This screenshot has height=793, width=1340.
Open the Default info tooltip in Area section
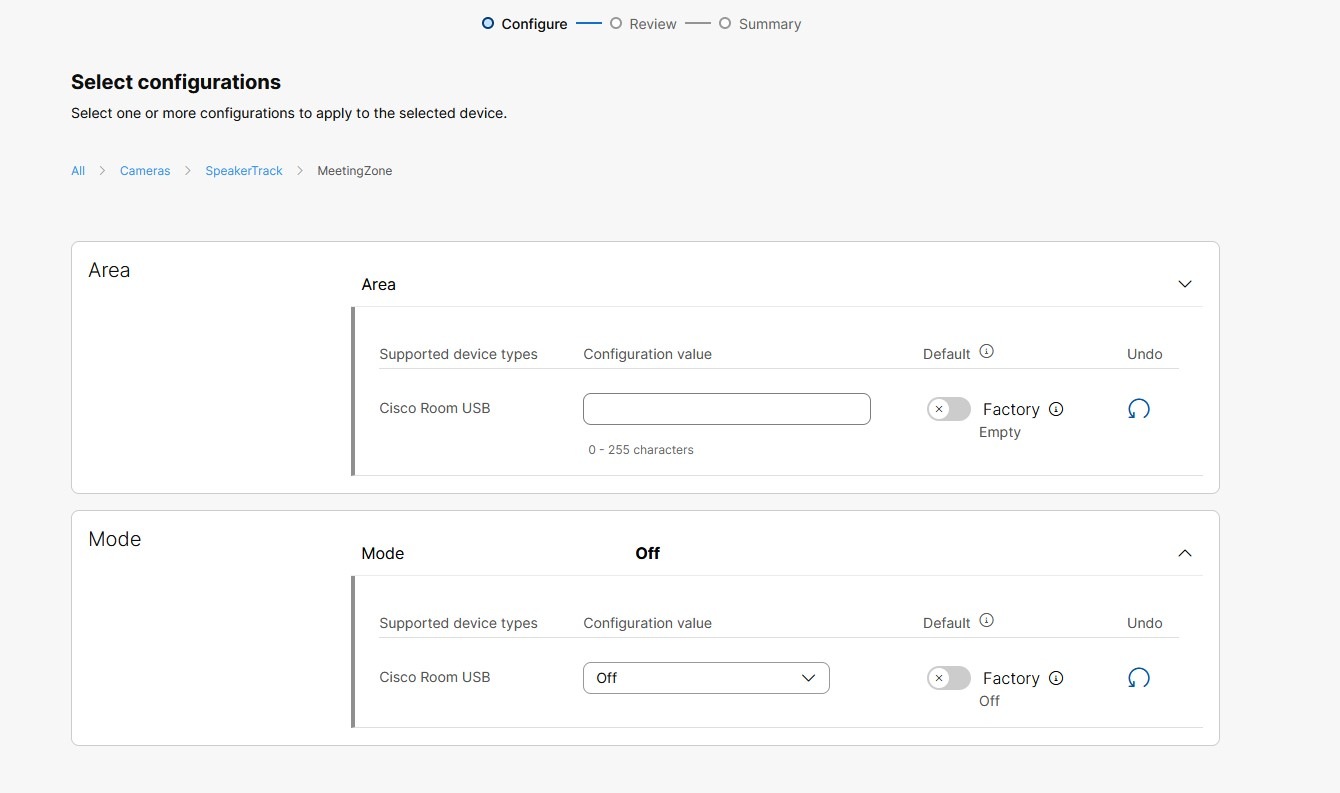[x=986, y=350]
